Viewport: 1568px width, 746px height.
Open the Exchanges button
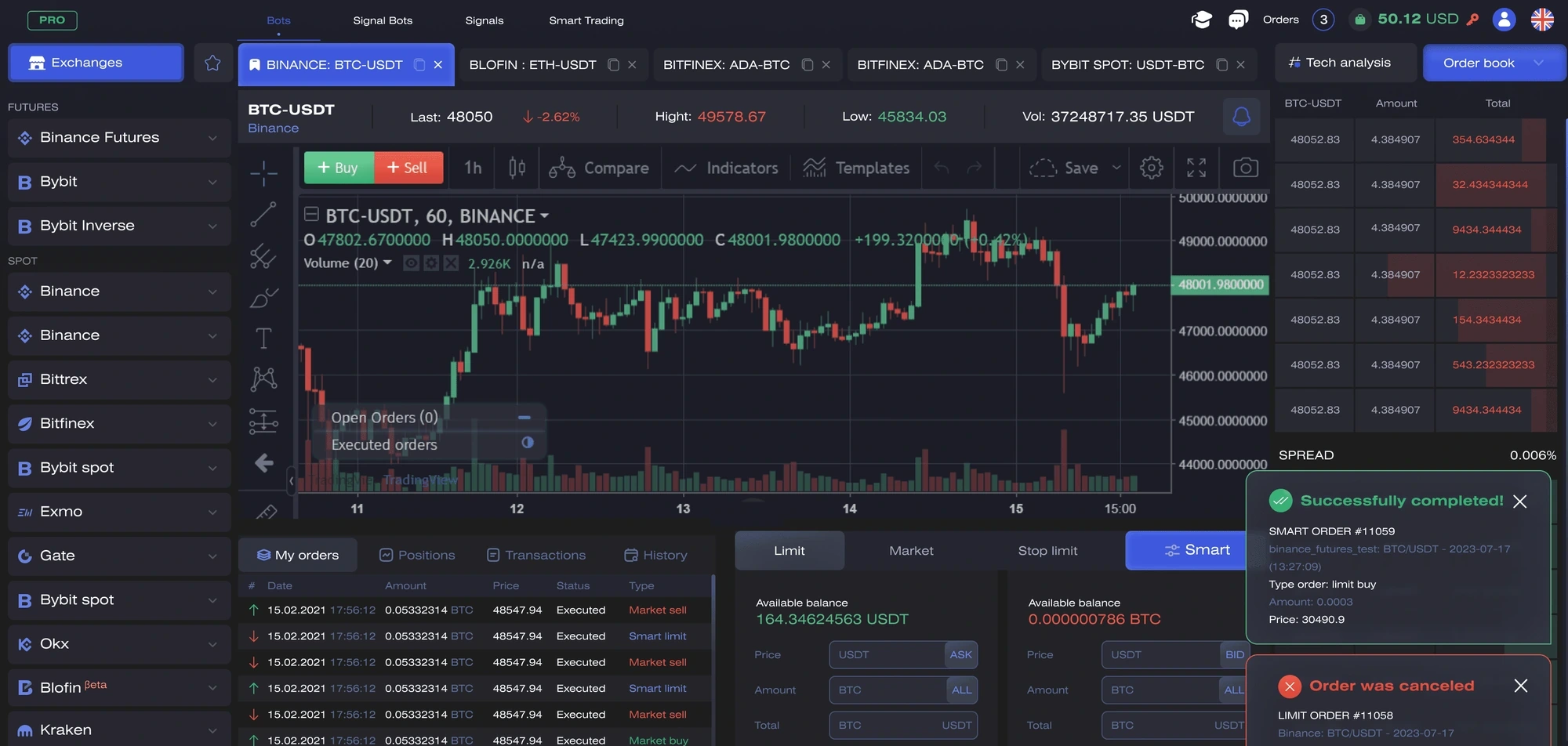pos(96,63)
